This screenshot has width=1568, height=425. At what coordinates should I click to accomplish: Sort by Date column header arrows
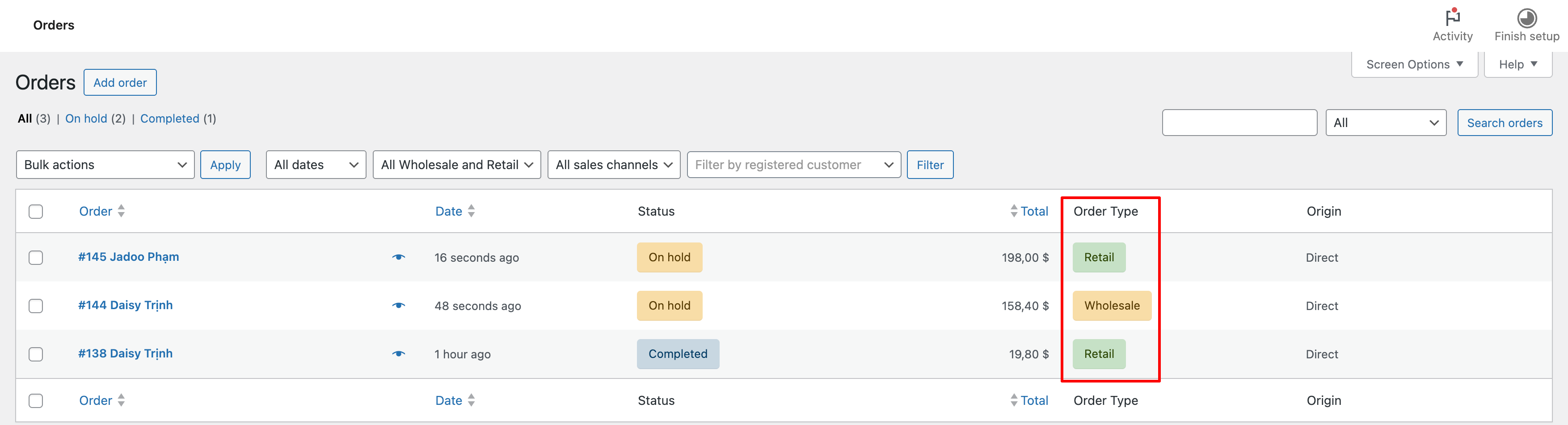point(471,211)
